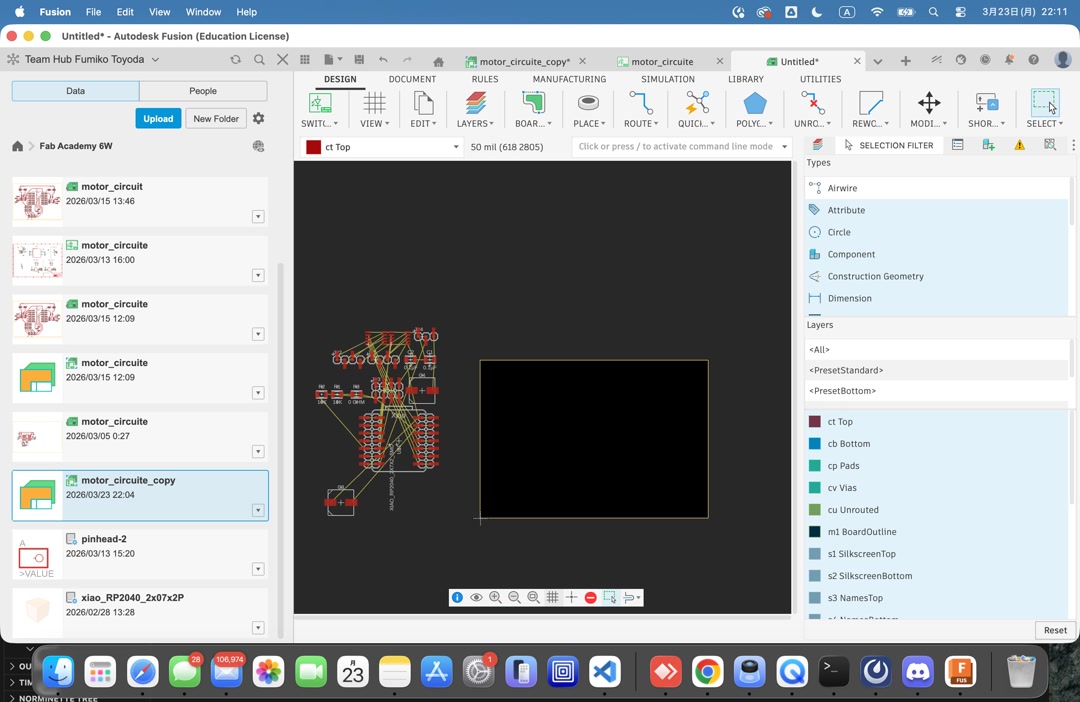Screen dimensions: 1080x702
Task: Open the motor_circuite_copy document tab
Action: [523, 61]
